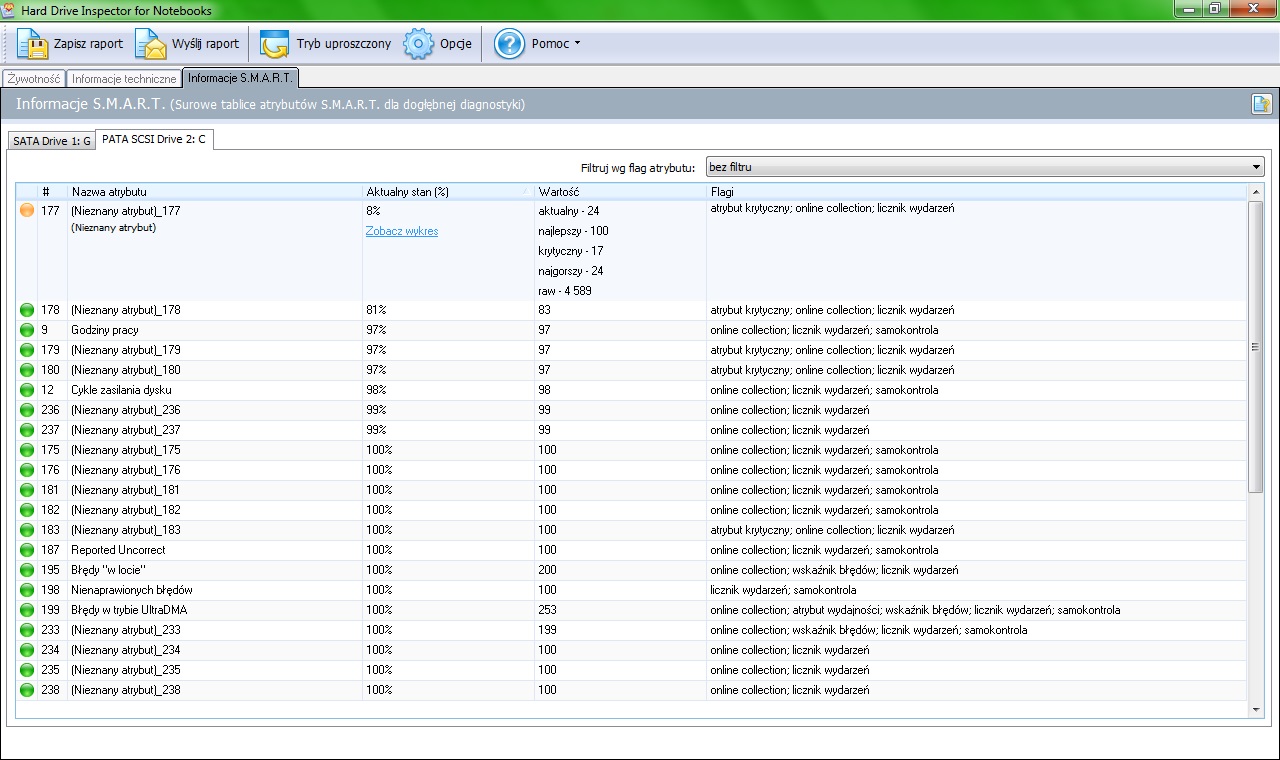Click the green status icon for Cykle zasilania dysku
This screenshot has height=760, width=1280.
pos(27,390)
